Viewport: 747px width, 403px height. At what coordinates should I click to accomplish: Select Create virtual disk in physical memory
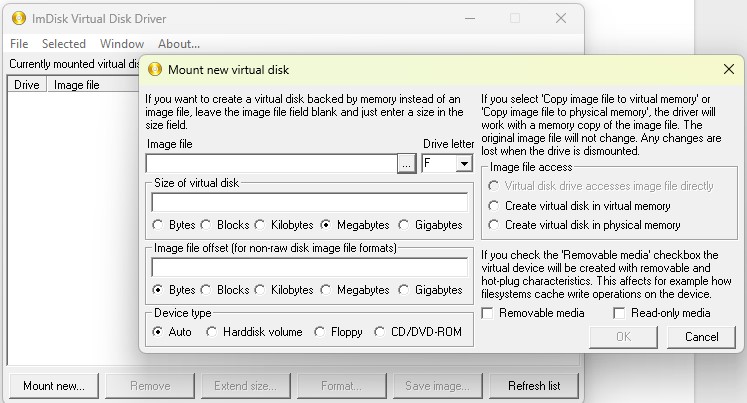[x=493, y=225]
